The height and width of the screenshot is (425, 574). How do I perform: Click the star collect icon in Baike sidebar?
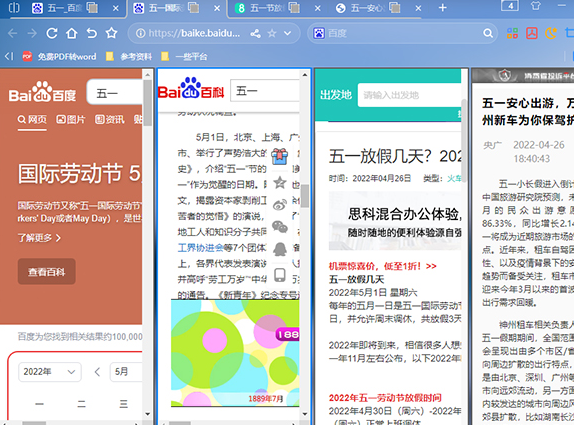[x=280, y=182]
